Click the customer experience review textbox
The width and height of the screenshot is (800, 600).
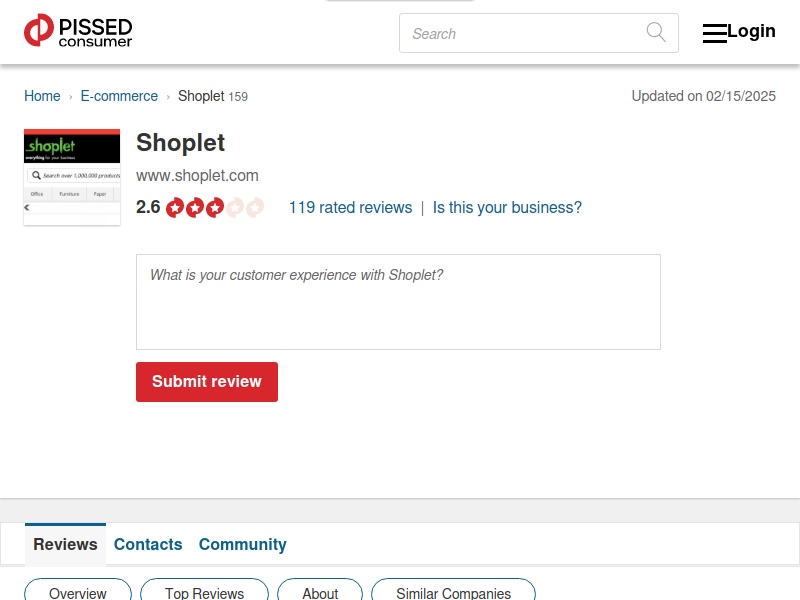click(398, 301)
